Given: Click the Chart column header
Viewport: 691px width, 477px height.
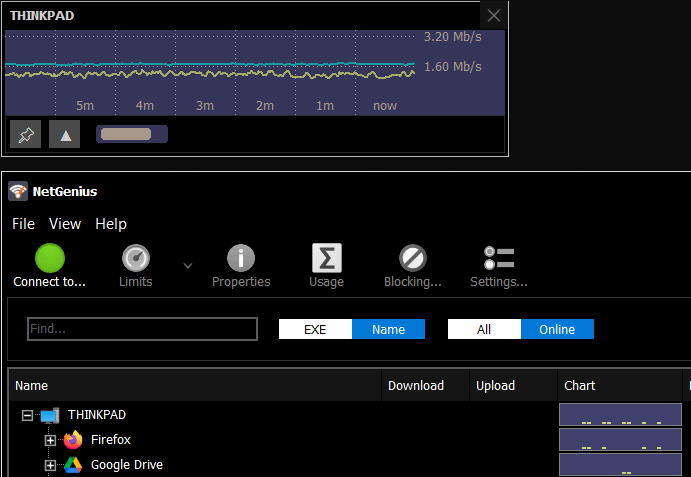Looking at the screenshot, I should click(620, 386).
